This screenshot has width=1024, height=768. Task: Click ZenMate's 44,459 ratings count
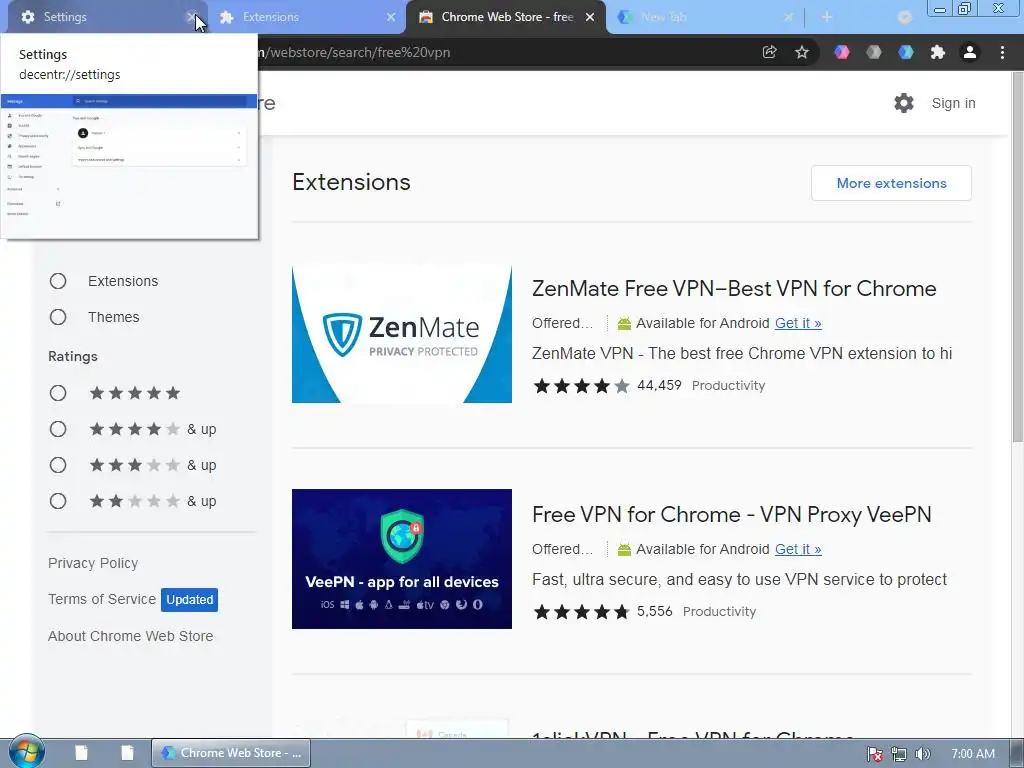point(659,385)
